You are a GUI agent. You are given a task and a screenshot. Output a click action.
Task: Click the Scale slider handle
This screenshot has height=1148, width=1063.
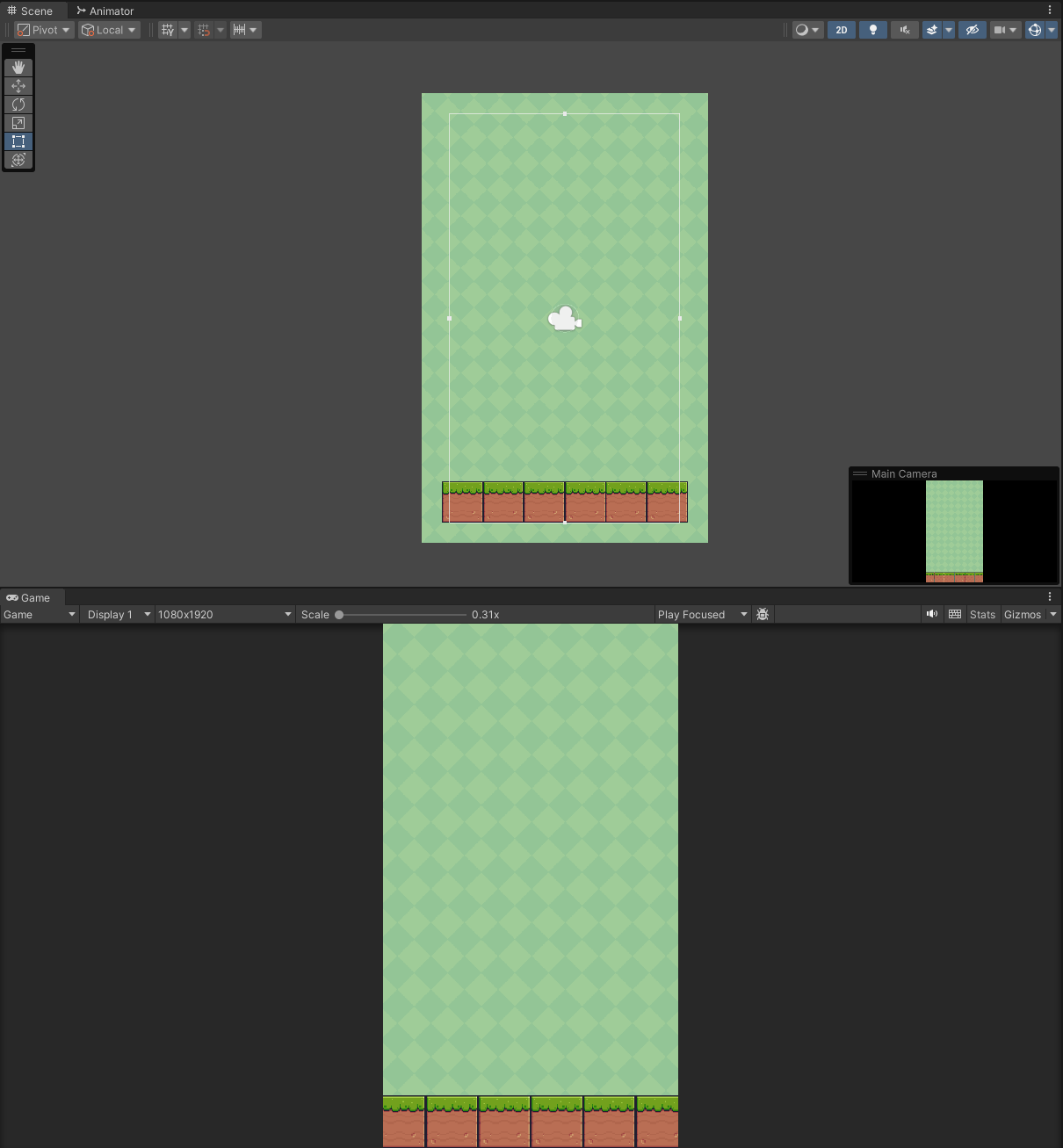tap(339, 615)
